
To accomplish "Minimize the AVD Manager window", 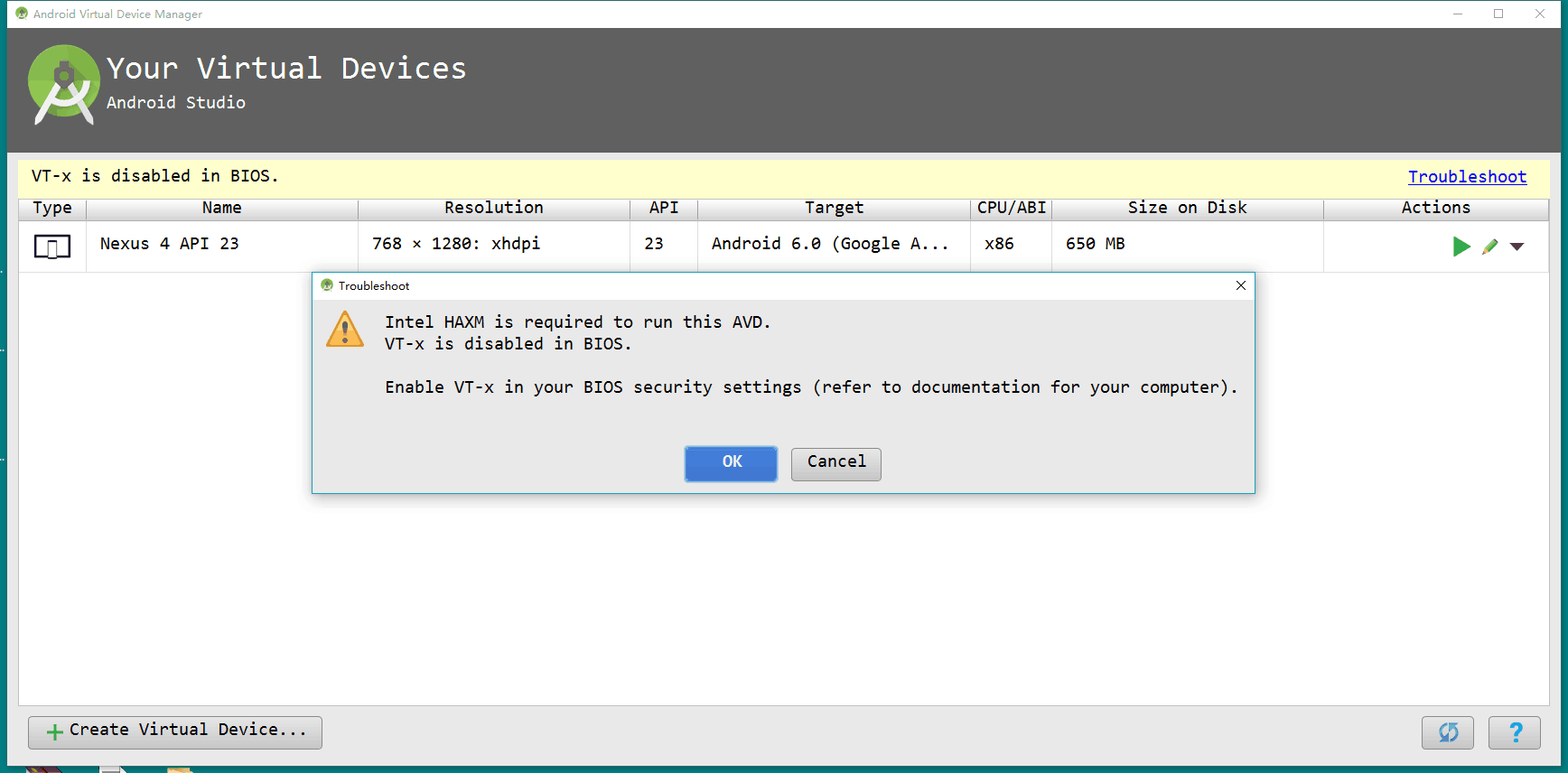I will 1457,14.
